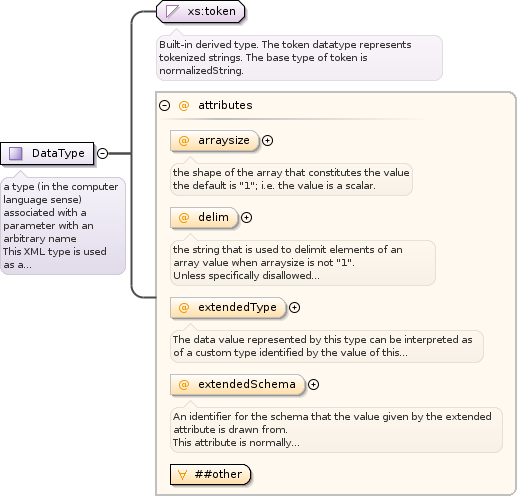Image resolution: width=518 pixels, height=497 pixels.
Task: Click the @ icon on extendedSchema
Action: [x=184, y=385]
